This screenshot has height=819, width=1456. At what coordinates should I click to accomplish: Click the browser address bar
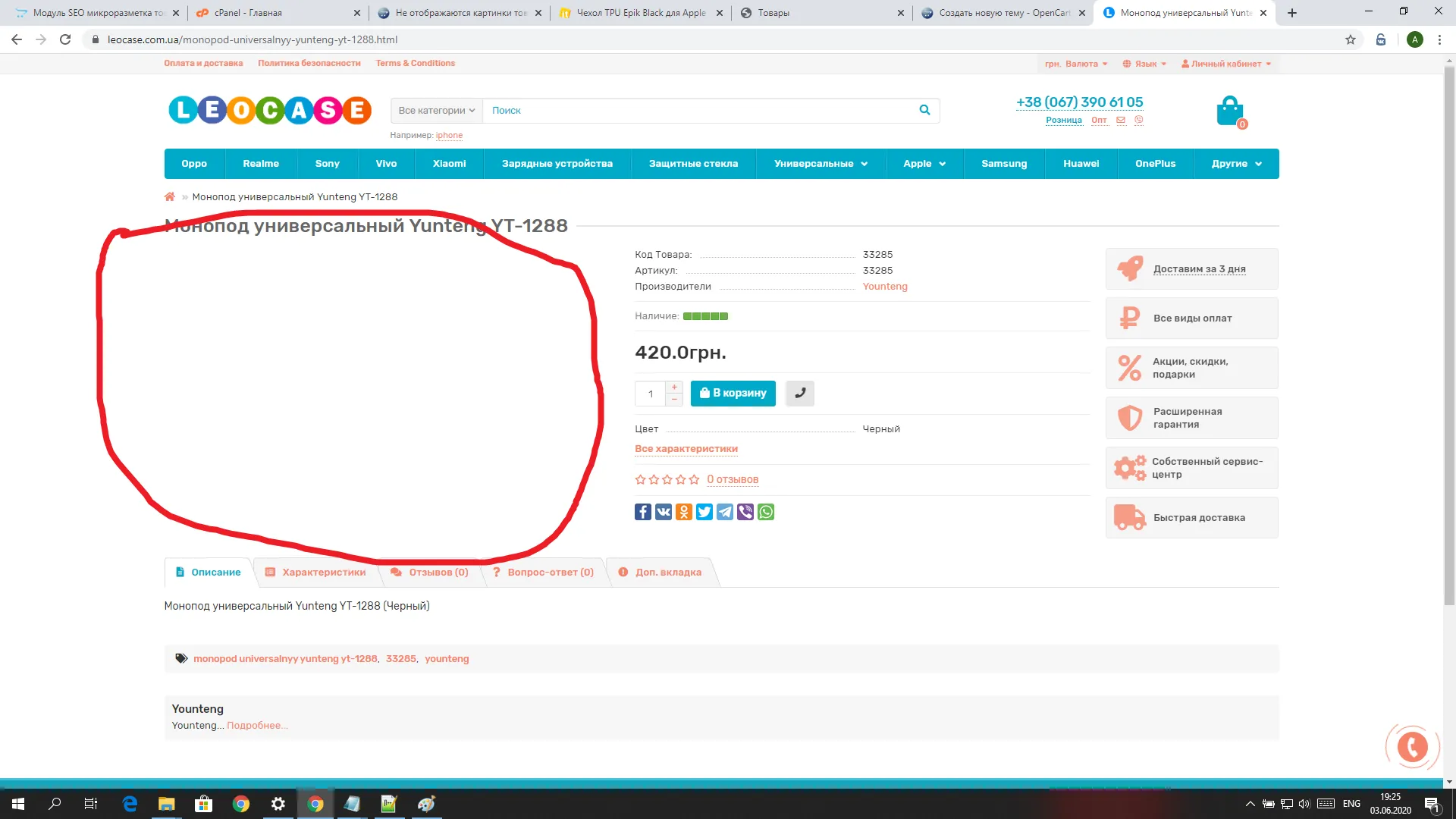coord(713,39)
